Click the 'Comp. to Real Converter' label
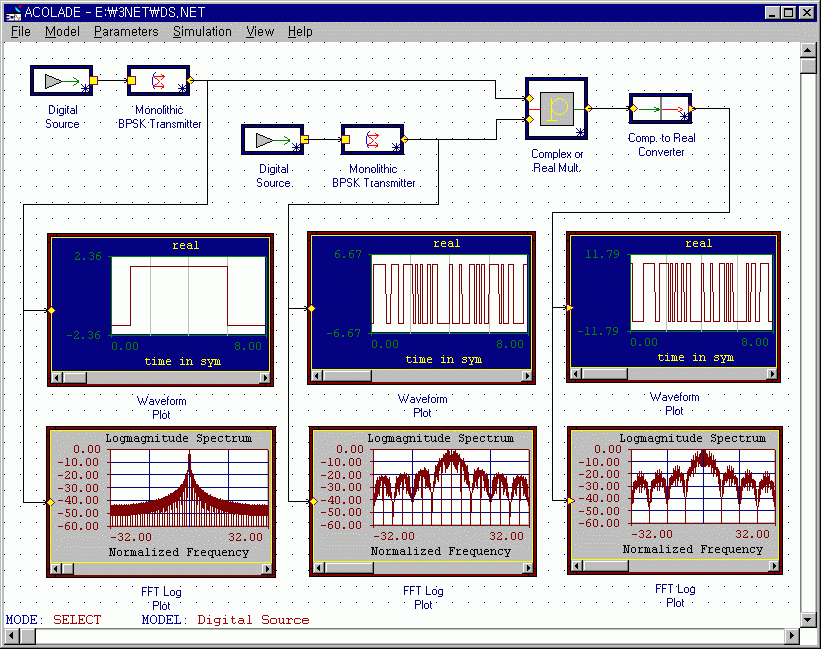The width and height of the screenshot is (821, 649). tap(661, 145)
